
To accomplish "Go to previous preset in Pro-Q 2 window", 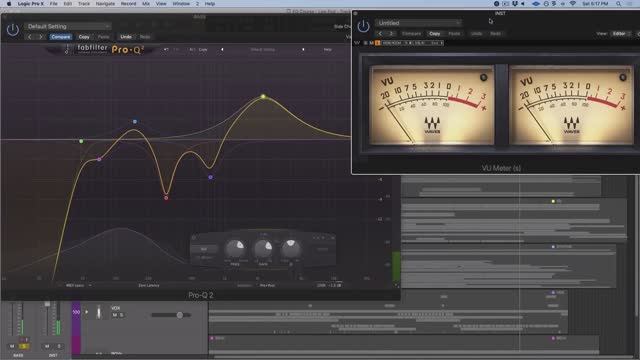I will pyautogui.click(x=30, y=37).
